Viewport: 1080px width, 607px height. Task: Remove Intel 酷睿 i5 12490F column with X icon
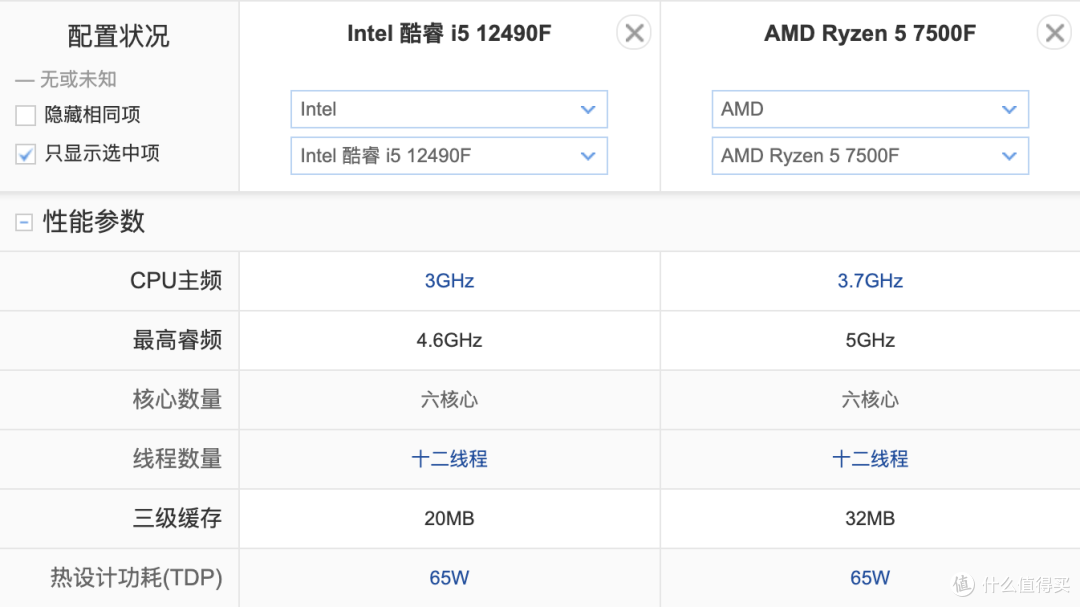[x=634, y=33]
